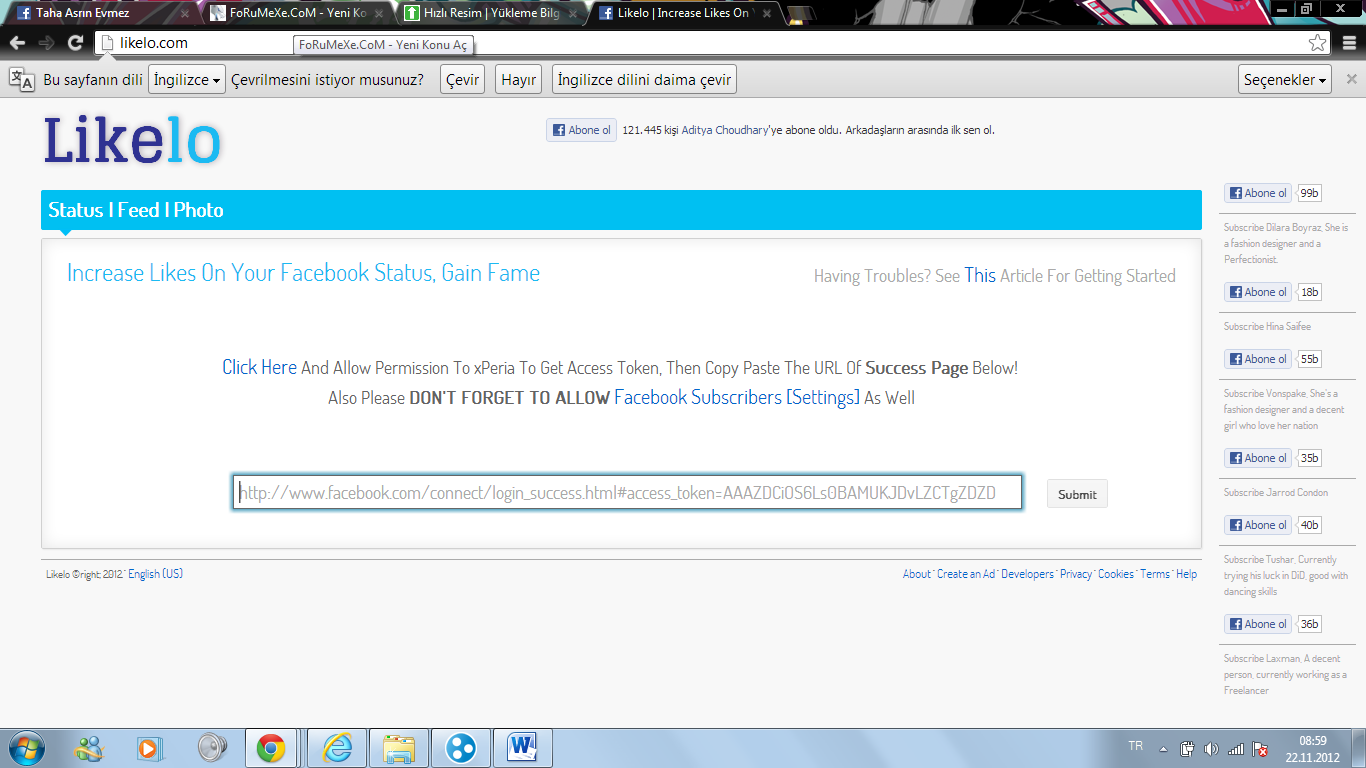Screen dimensions: 1366x768
Task: Click İngilizce dilini daima çevir button
Action: pyautogui.click(x=644, y=80)
